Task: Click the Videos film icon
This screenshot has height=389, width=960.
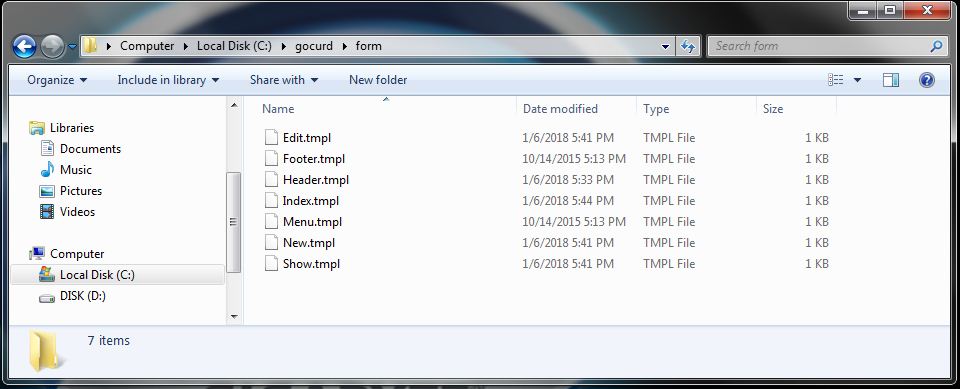Action: coord(47,211)
